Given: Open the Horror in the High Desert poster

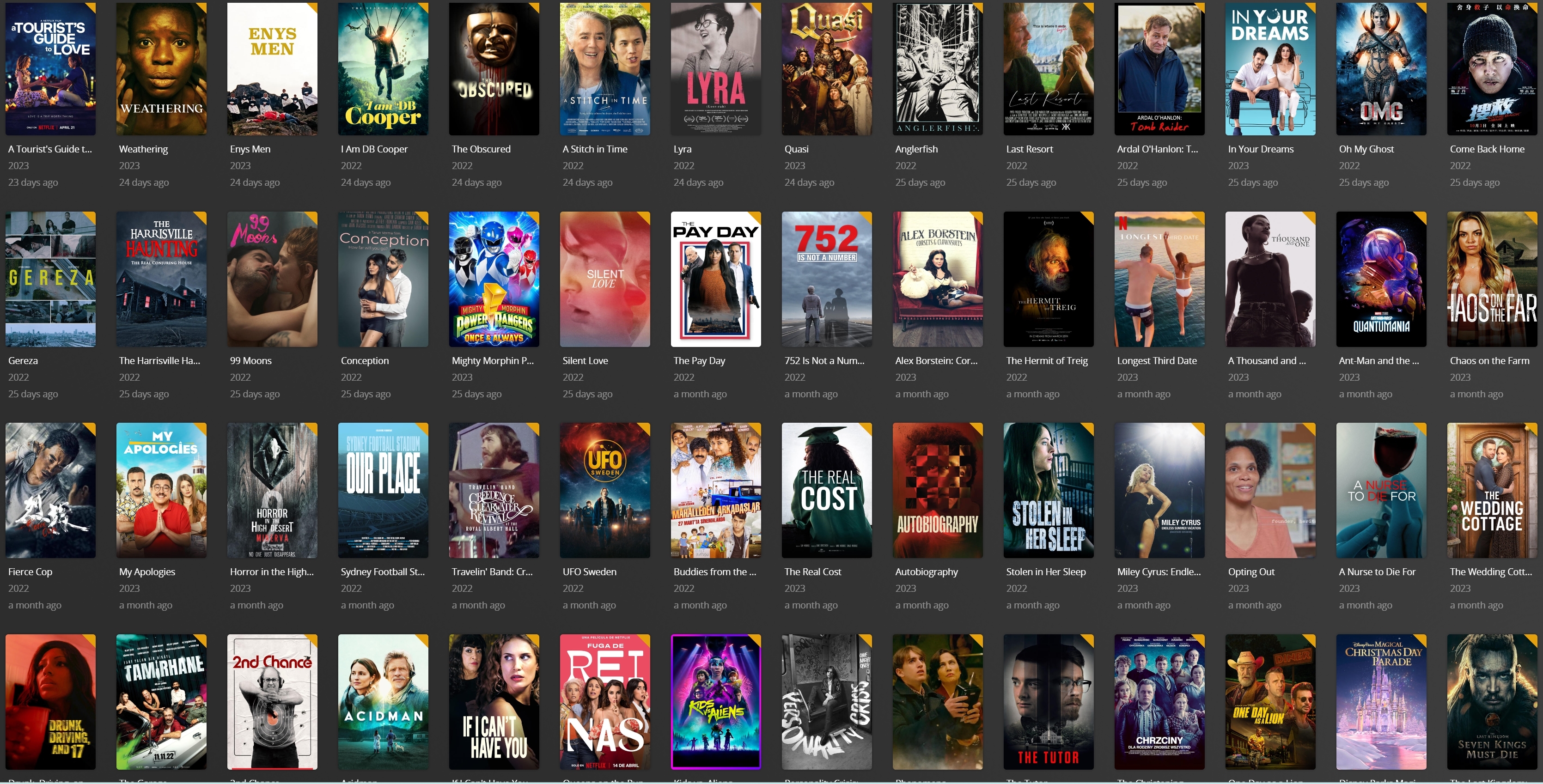Looking at the screenshot, I should [x=273, y=491].
